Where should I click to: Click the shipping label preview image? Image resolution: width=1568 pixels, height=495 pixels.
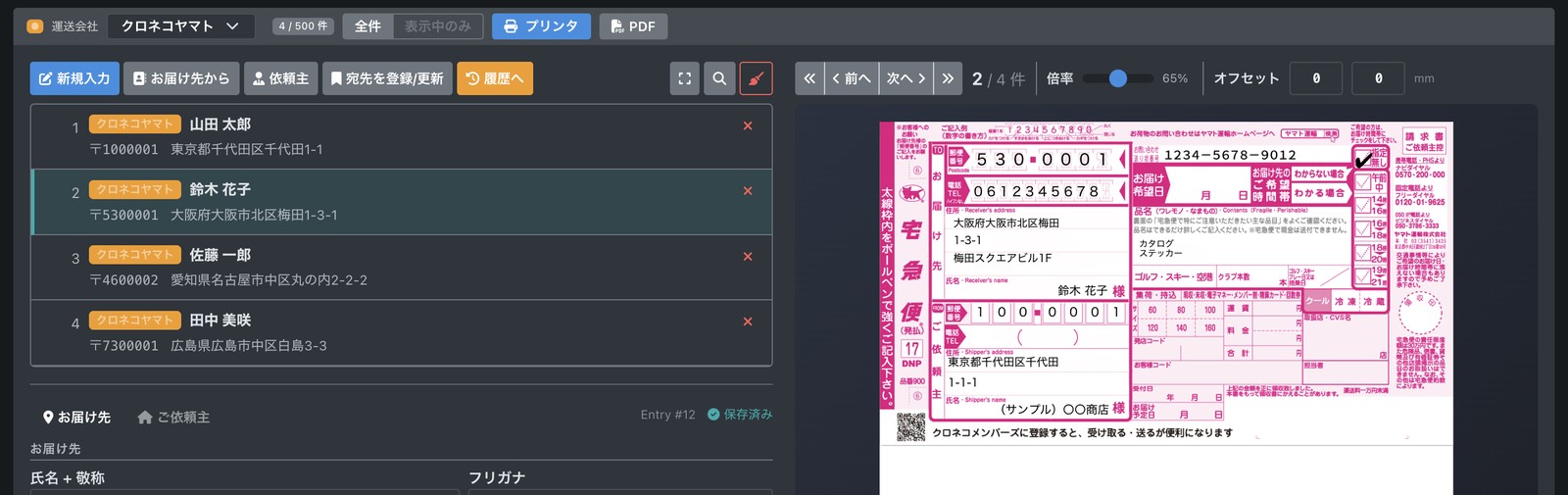pyautogui.click(x=1166, y=308)
